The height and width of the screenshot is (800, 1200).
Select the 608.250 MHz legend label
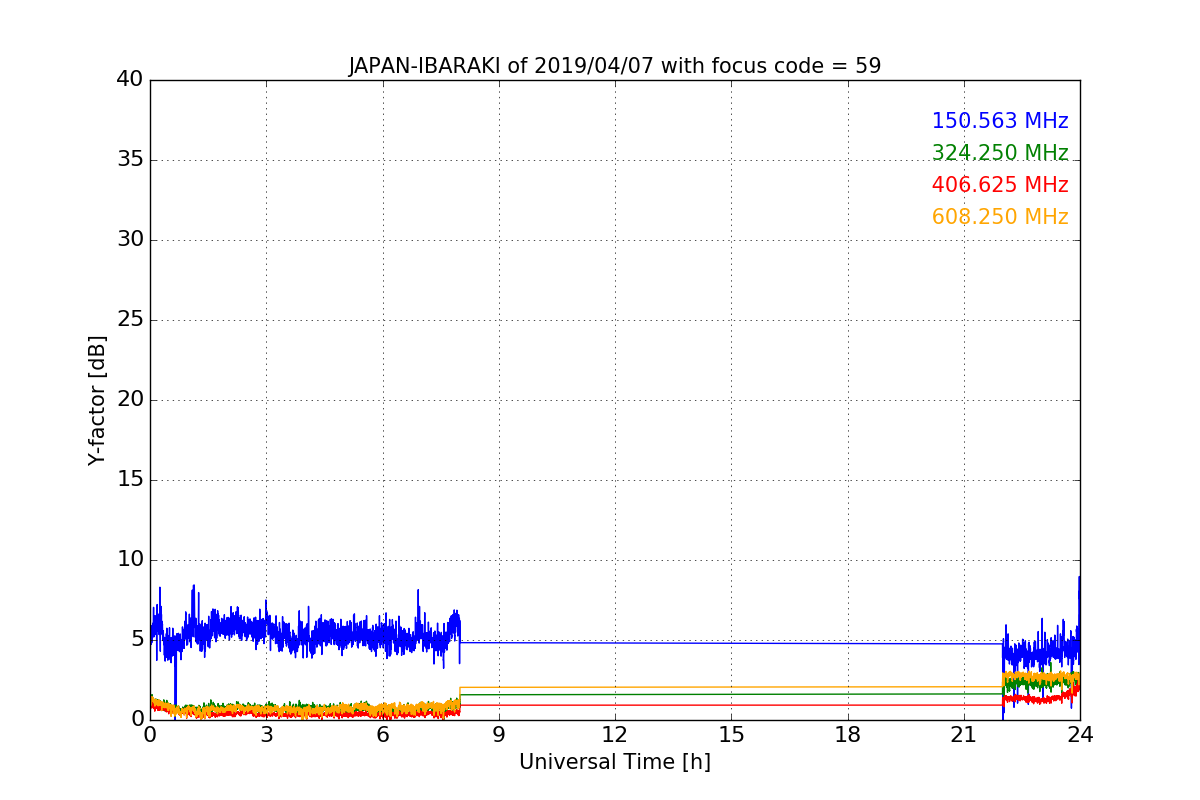pyautogui.click(x=1000, y=217)
